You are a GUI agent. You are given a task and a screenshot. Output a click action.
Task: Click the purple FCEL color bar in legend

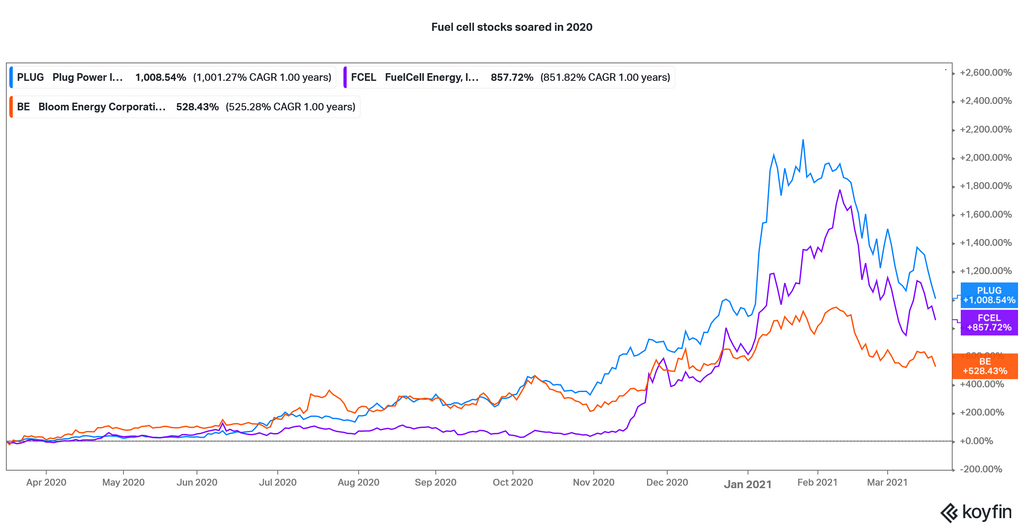point(345,77)
